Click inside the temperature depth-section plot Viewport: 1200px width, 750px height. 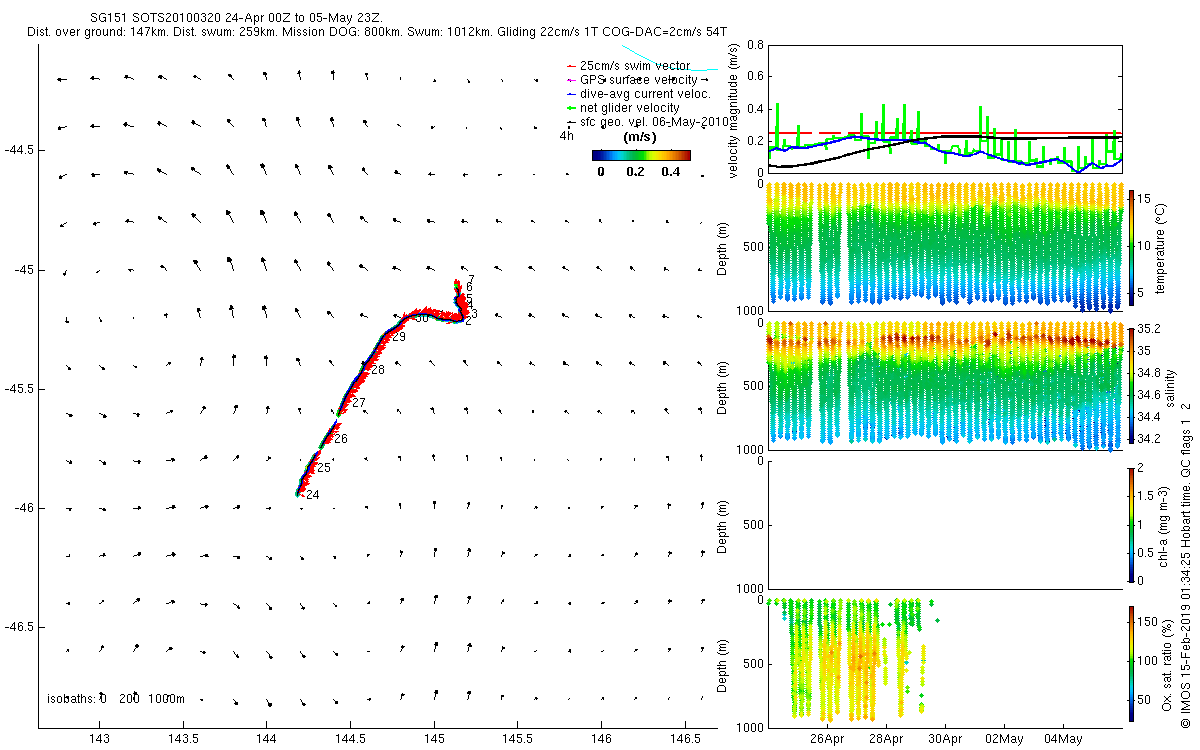click(945, 246)
